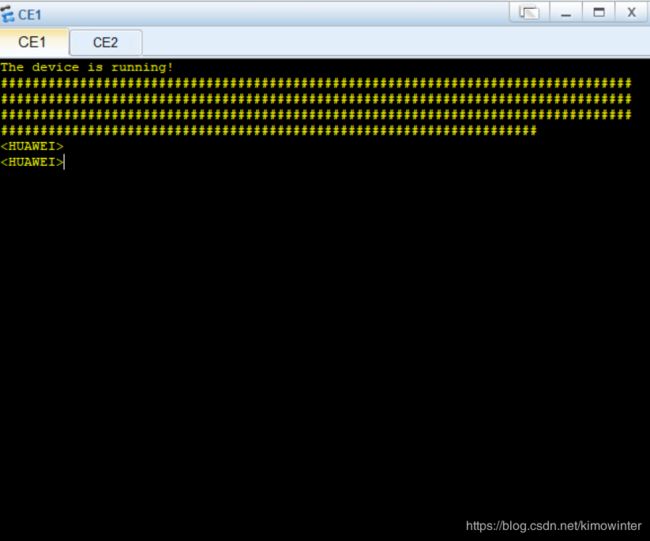Click the first <HUAWEI> prompt line
The height and width of the screenshot is (541, 650).
[32, 146]
